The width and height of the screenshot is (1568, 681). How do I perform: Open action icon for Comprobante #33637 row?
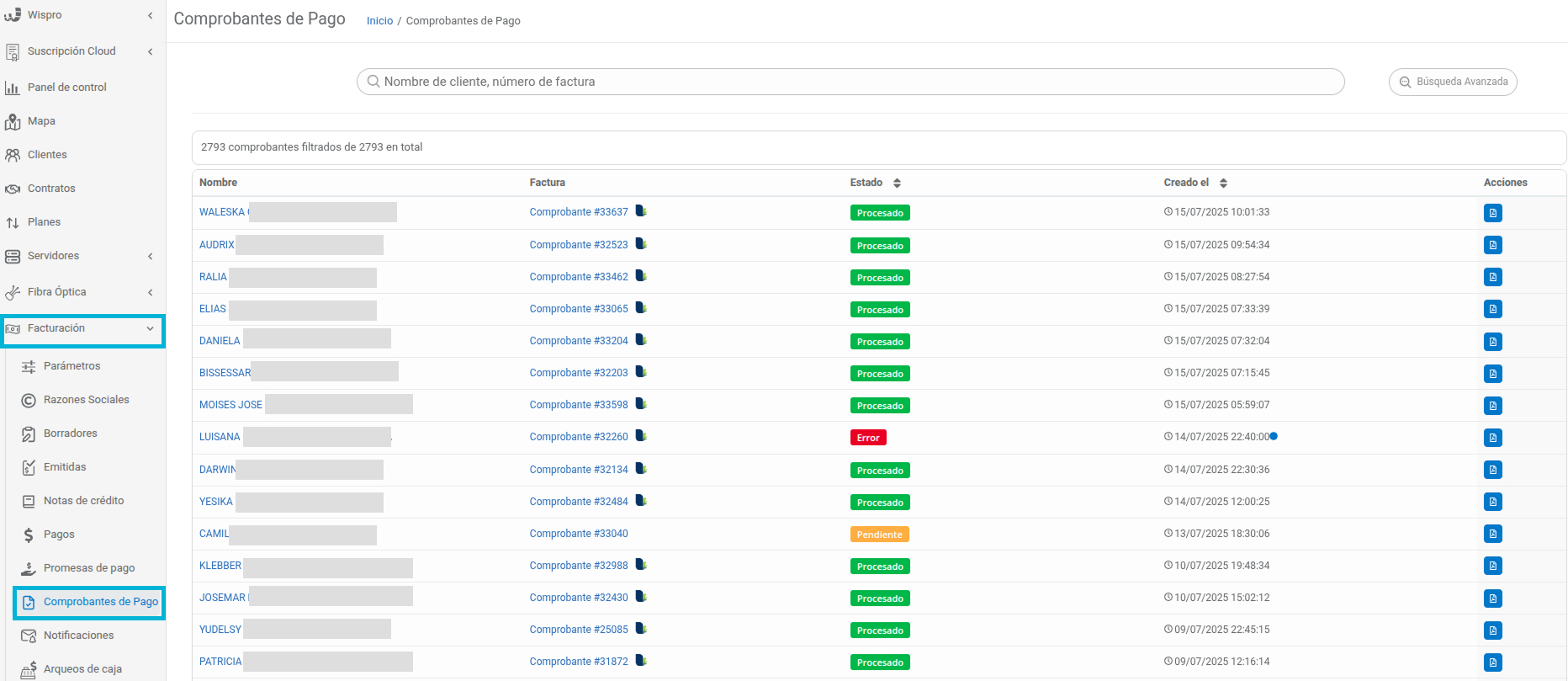point(1492,213)
